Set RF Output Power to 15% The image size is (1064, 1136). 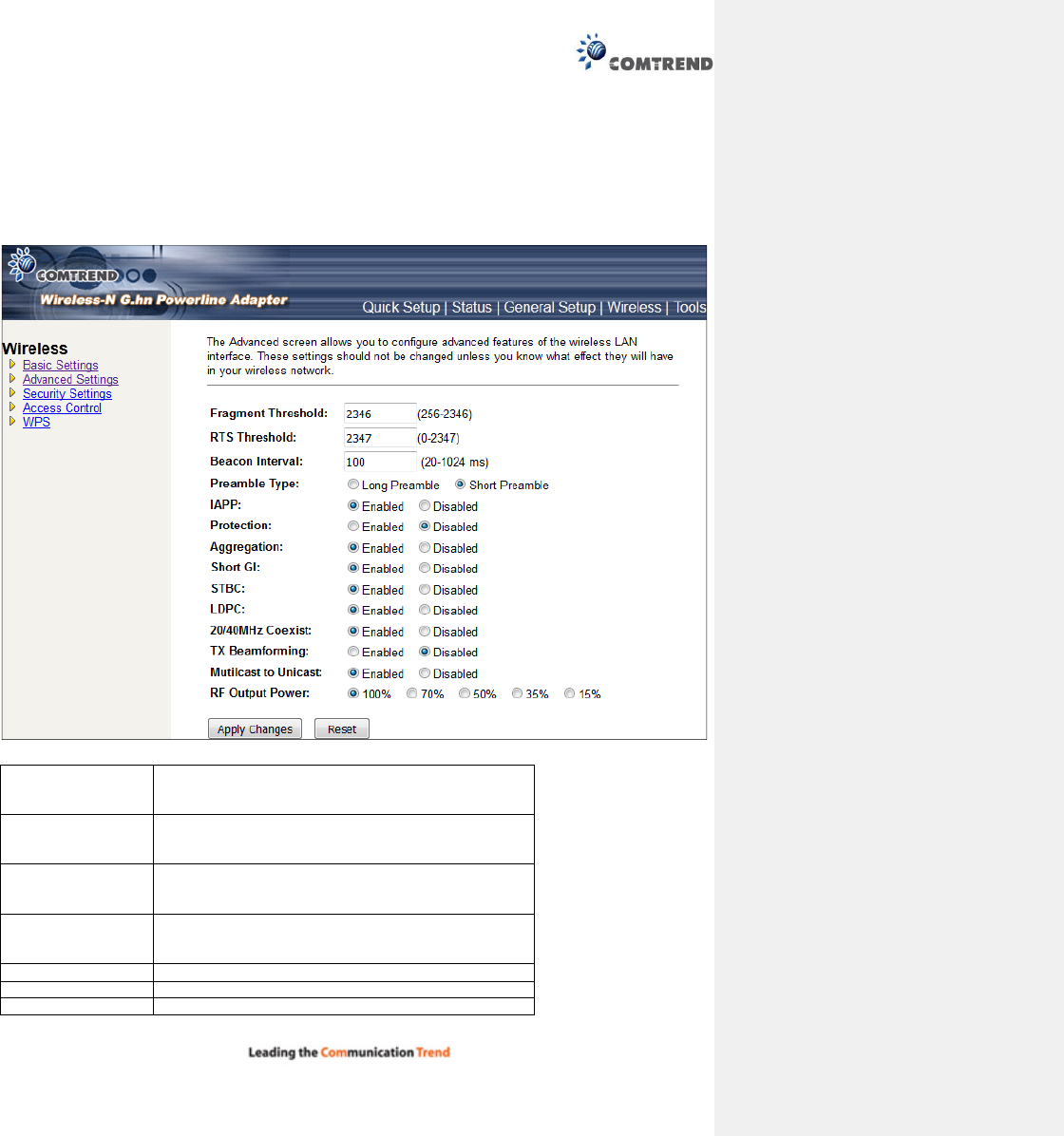570,693
